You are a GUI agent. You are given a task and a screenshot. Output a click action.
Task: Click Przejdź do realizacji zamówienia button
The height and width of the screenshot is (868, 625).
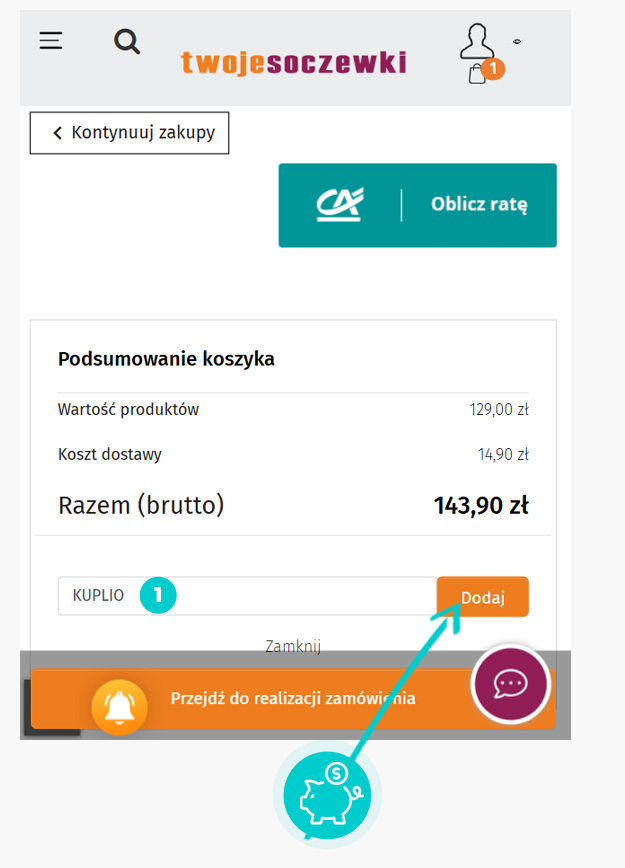click(293, 699)
